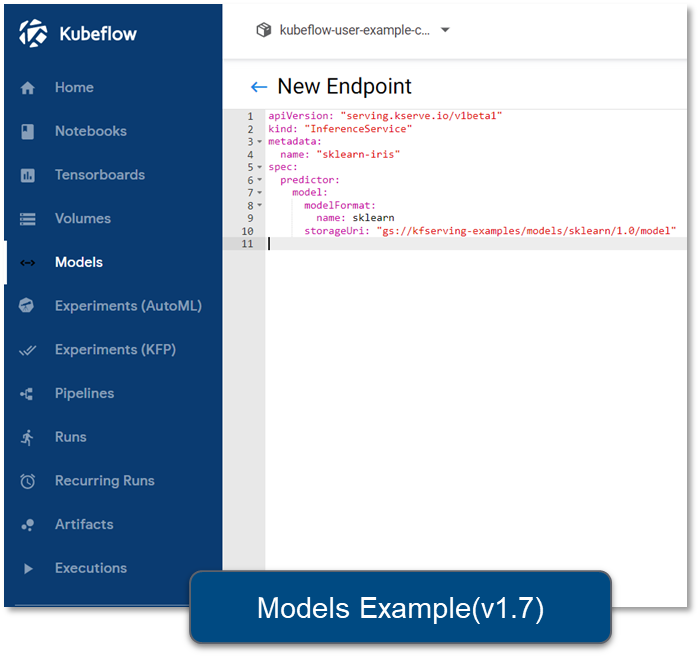Viewport: 700px width, 657px height.
Task: Click the Pipelines tree icon
Action: click(x=27, y=394)
